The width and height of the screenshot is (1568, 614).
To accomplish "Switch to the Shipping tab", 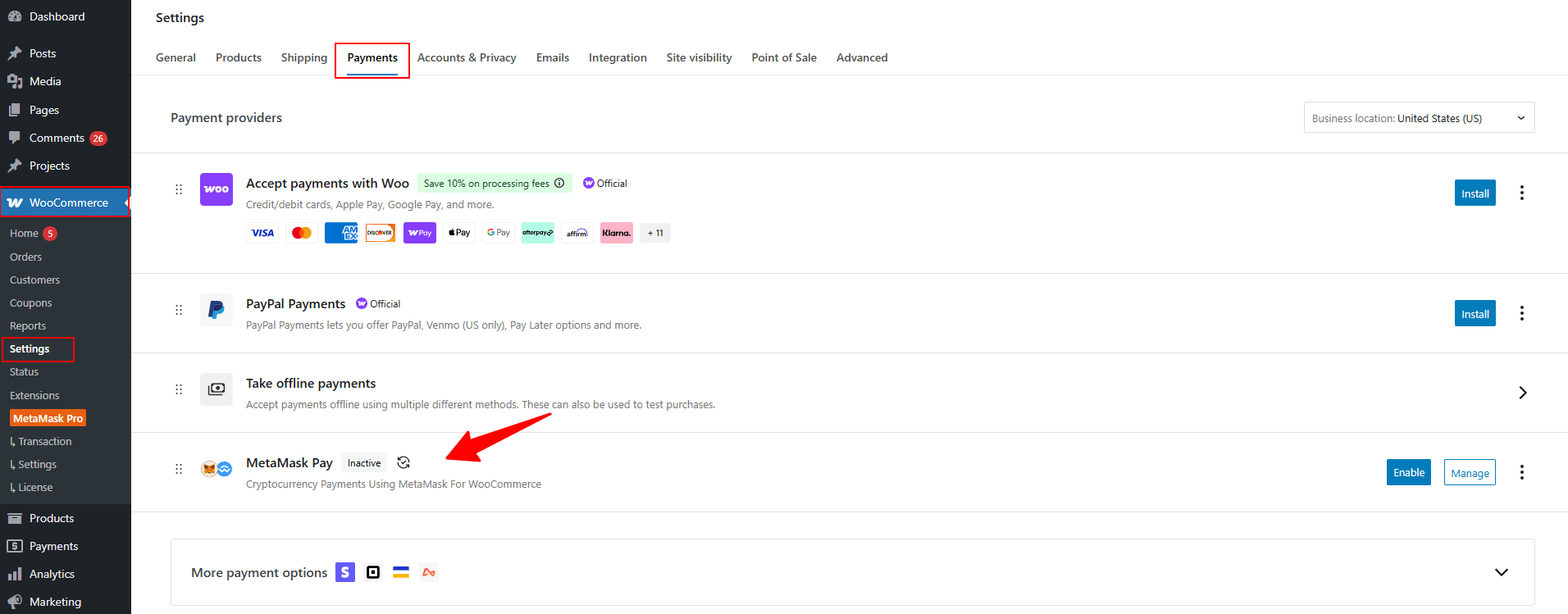I will (304, 57).
